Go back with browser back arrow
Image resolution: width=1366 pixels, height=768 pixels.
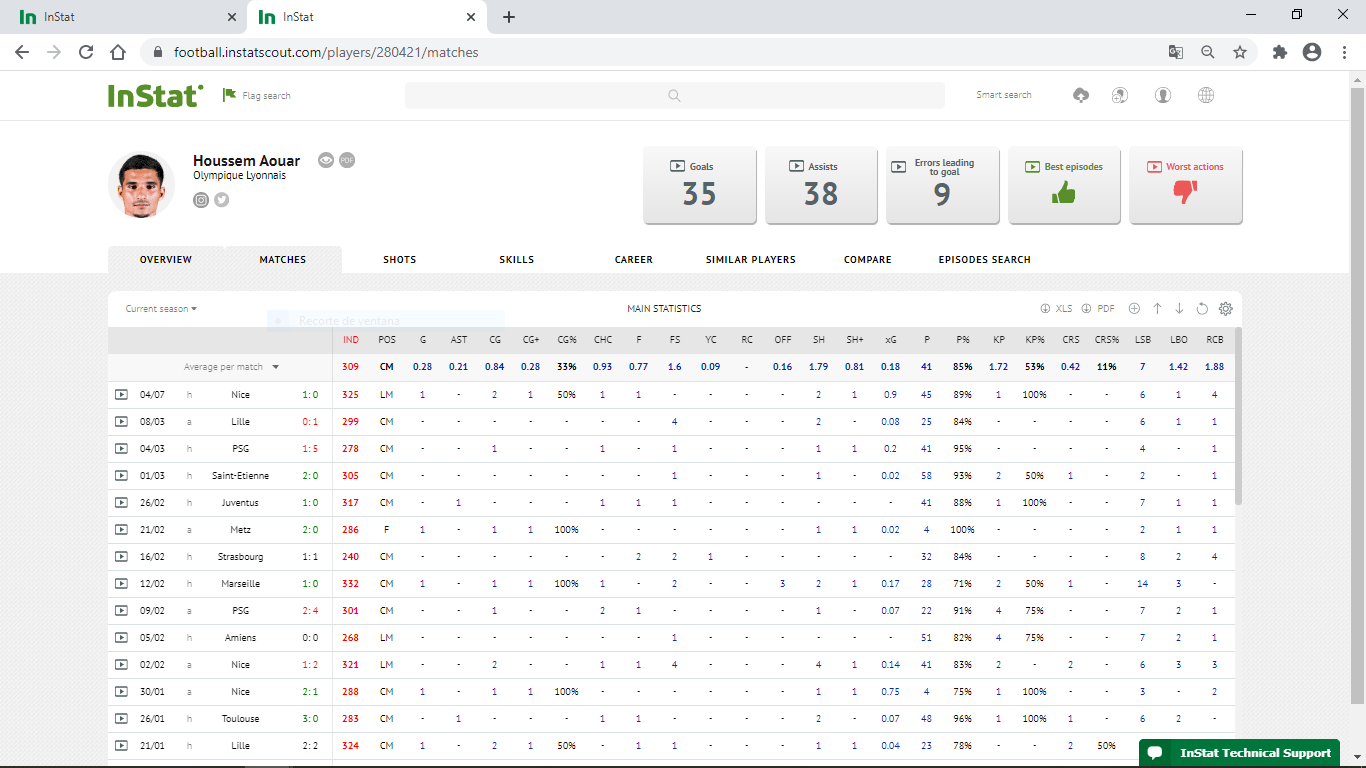22,52
